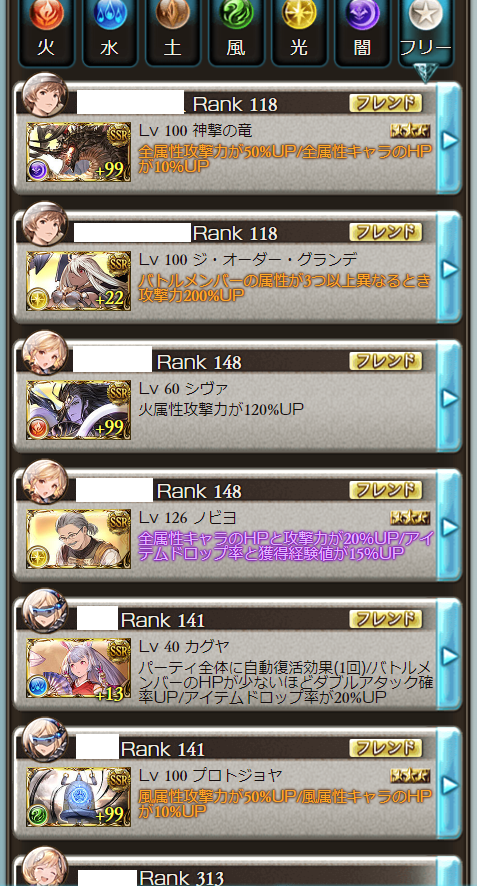The image size is (477, 886).
Task: Open the 闇 dark element tab
Action: point(363,31)
